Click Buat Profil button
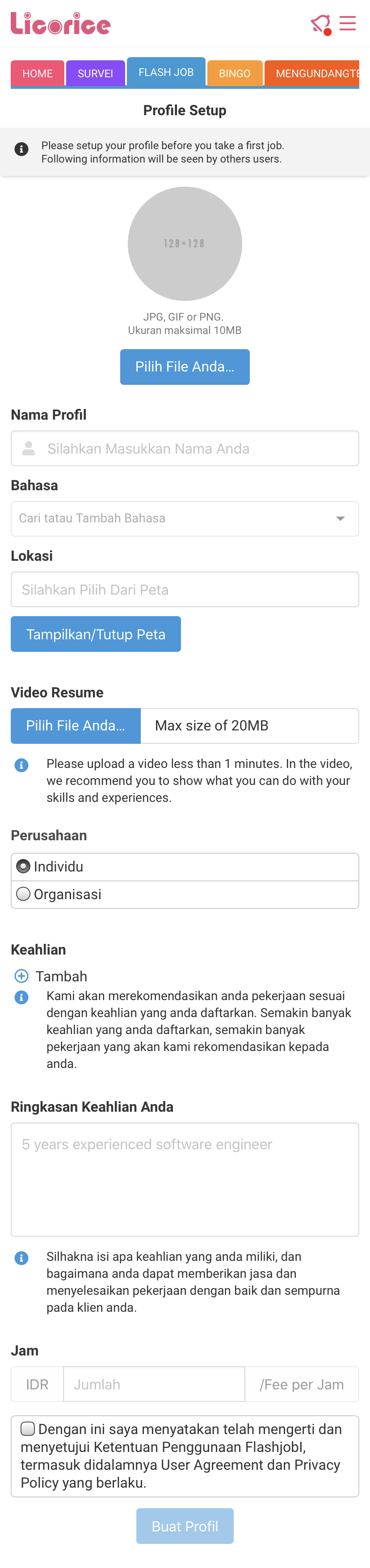 click(x=185, y=1526)
